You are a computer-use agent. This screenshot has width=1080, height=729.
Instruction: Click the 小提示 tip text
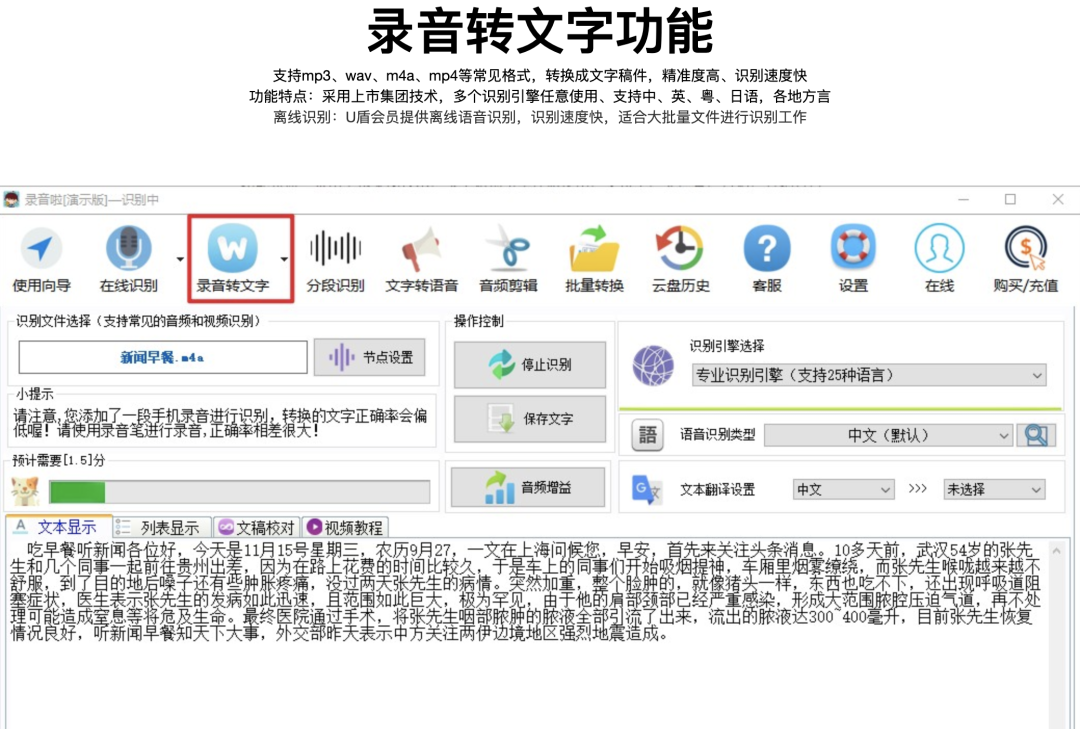click(220, 423)
